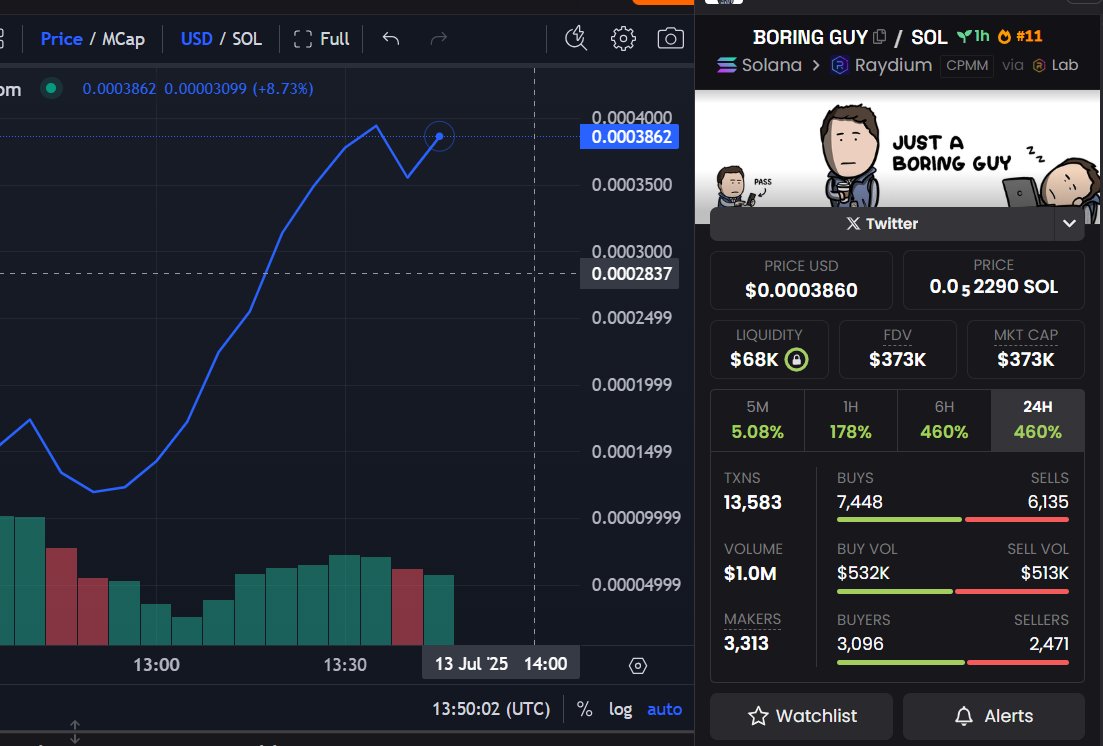Open quick search lightning icon
Viewport: 1103px width, 746px height.
[x=576, y=38]
